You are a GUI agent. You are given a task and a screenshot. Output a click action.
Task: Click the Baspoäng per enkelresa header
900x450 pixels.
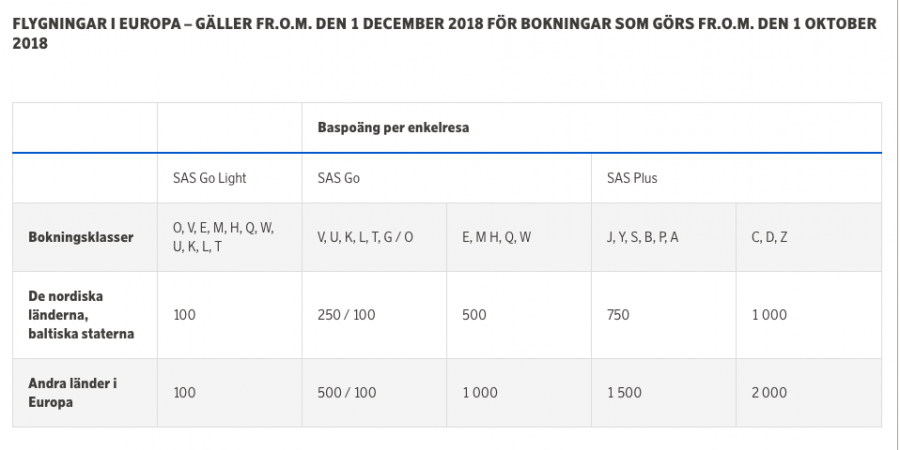[394, 128]
